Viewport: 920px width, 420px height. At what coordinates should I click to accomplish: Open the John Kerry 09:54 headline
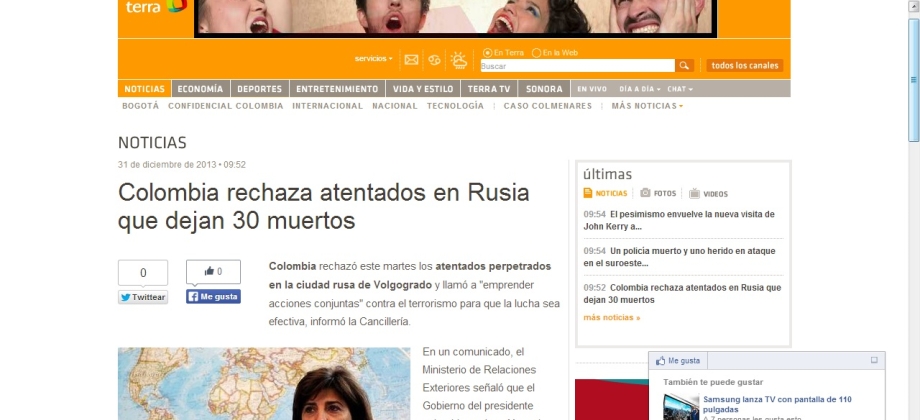click(x=679, y=220)
